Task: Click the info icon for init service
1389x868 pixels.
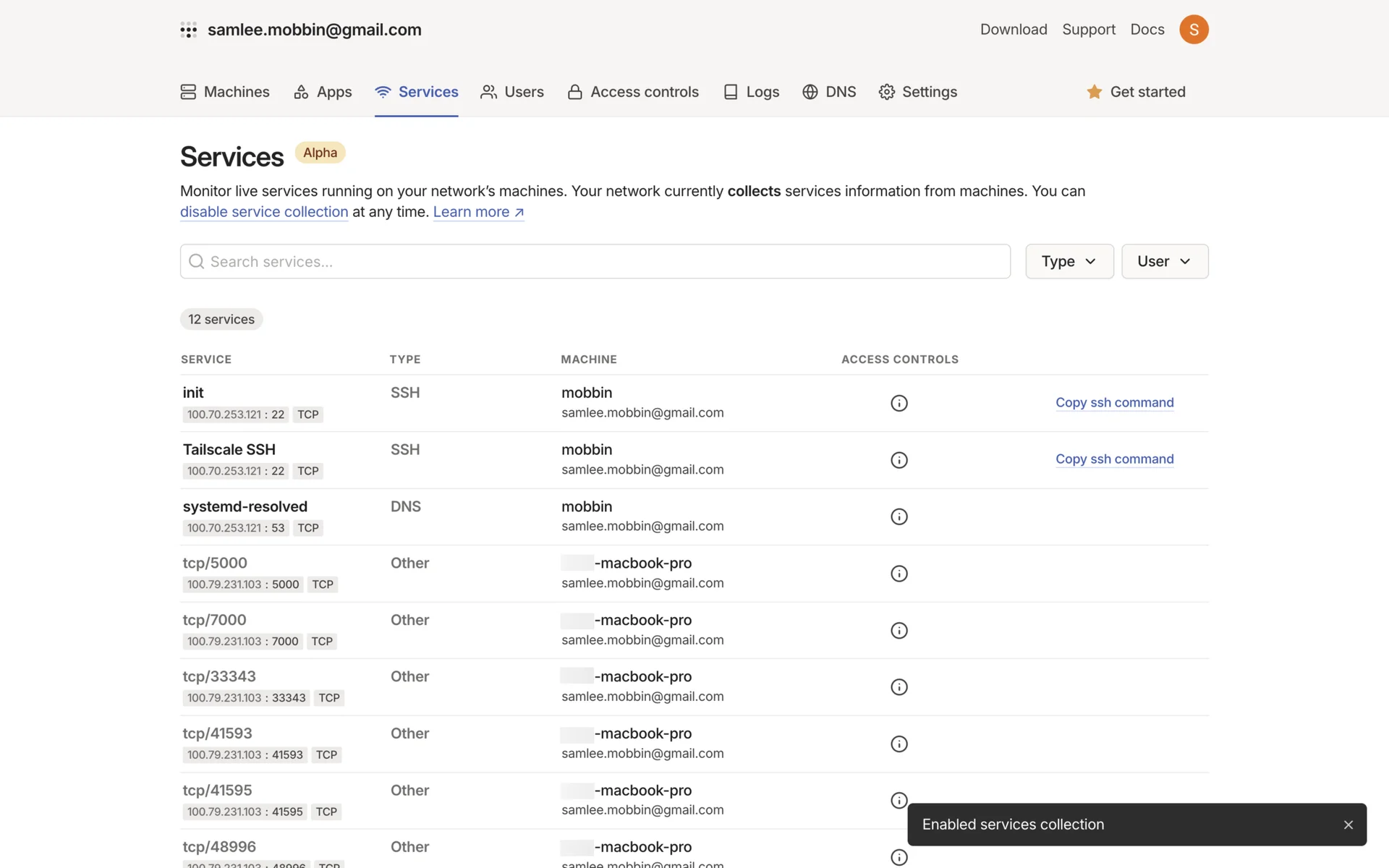Action: pos(899,403)
